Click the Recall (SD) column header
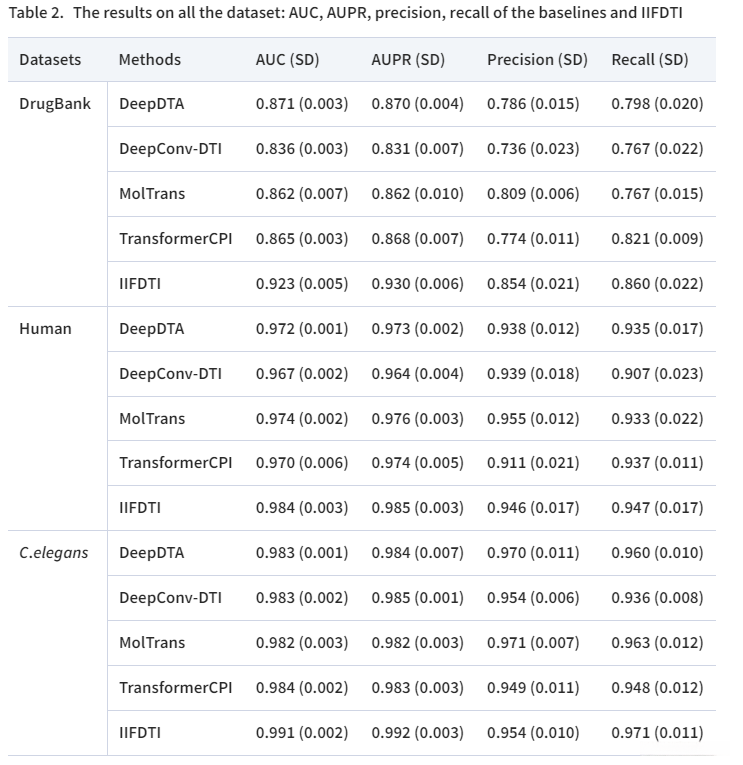The height and width of the screenshot is (765, 743). (650, 60)
